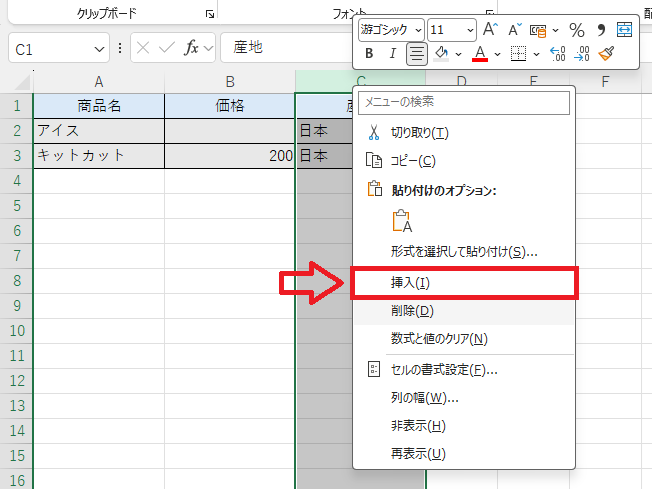Screen dimensions: 652x489
Task: Open 游ゴシック font name dropdown
Action: 418,30
